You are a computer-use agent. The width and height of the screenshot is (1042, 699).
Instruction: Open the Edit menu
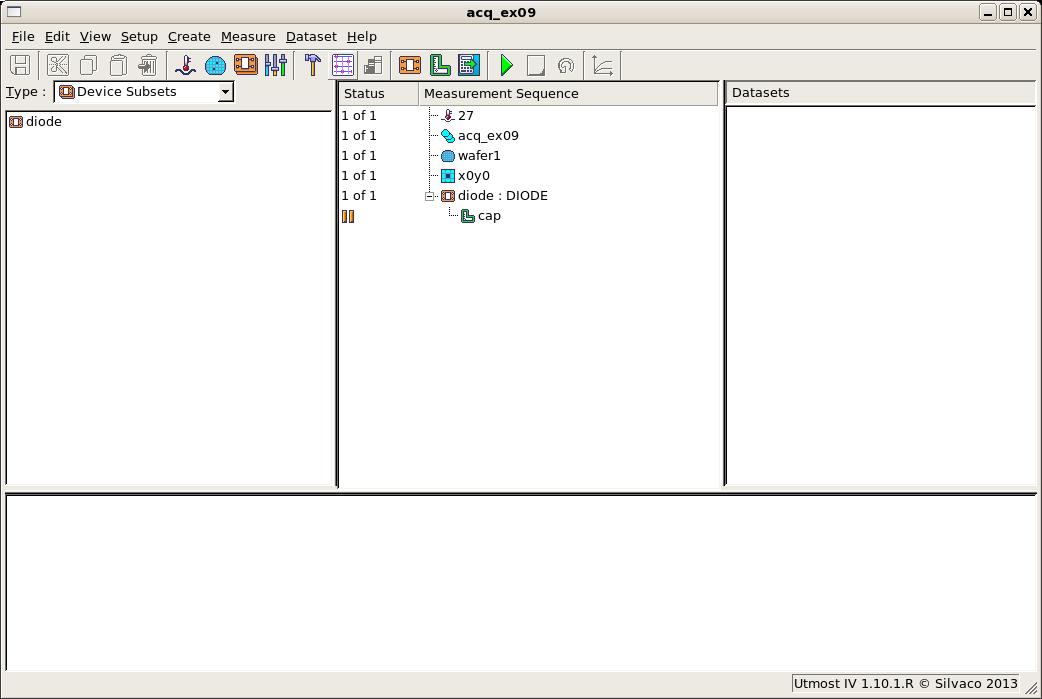point(57,37)
